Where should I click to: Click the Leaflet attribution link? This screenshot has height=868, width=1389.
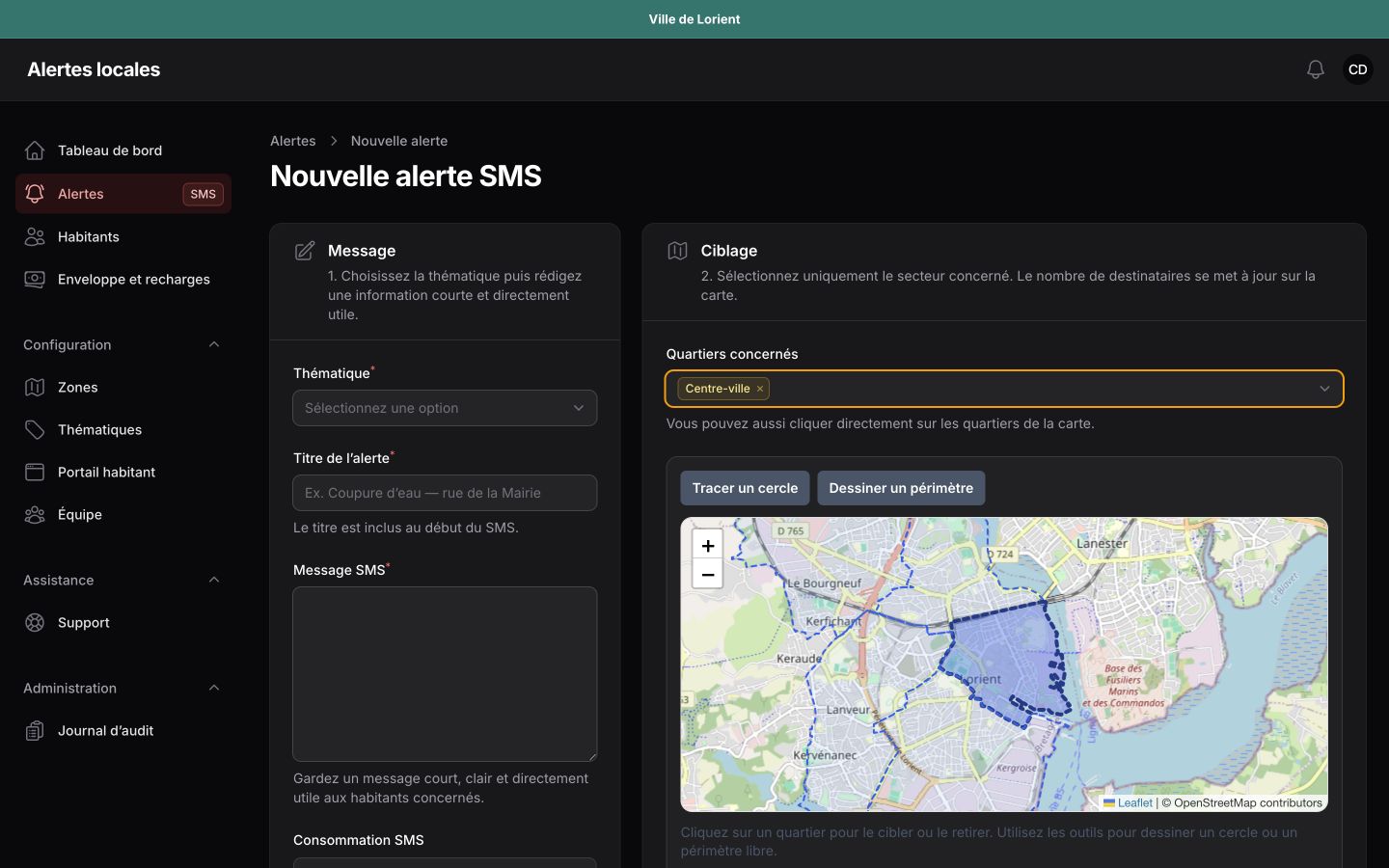1134,802
